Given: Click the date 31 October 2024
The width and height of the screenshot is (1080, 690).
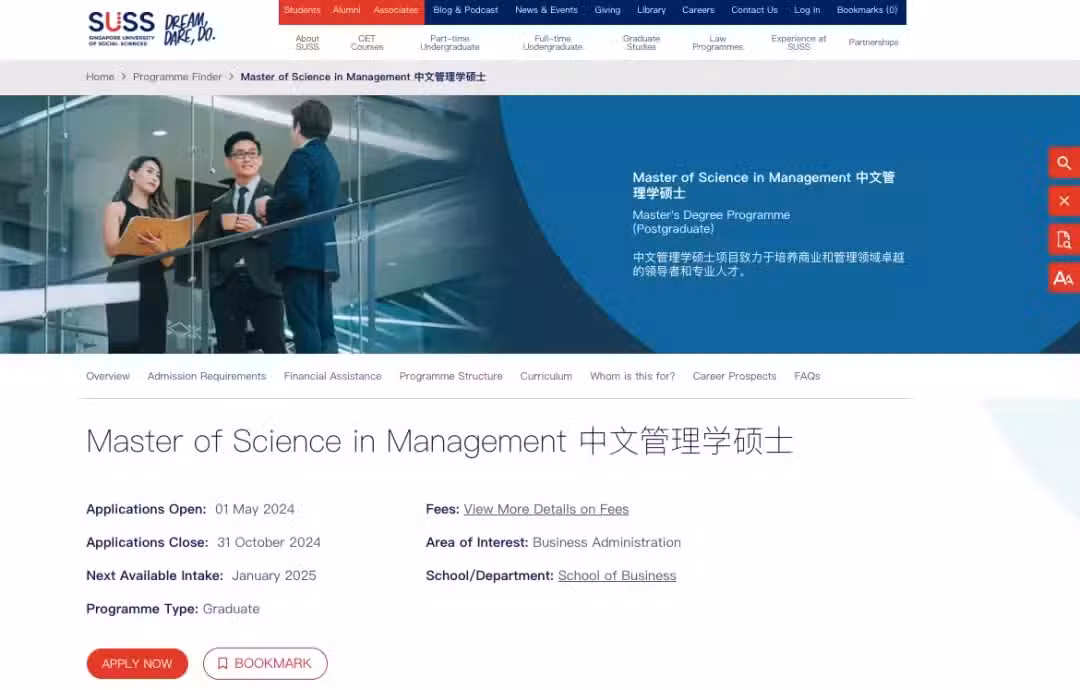Looking at the screenshot, I should click(269, 543).
